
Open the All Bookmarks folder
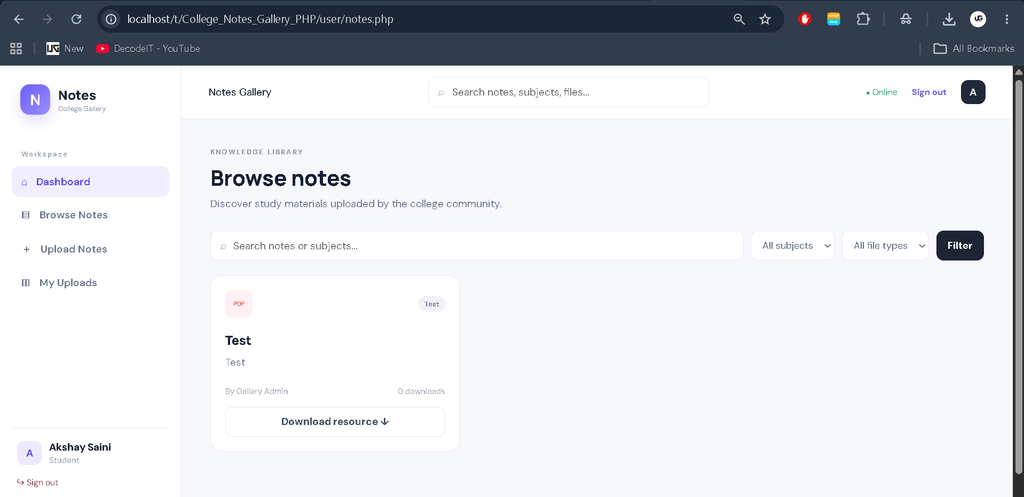974,48
